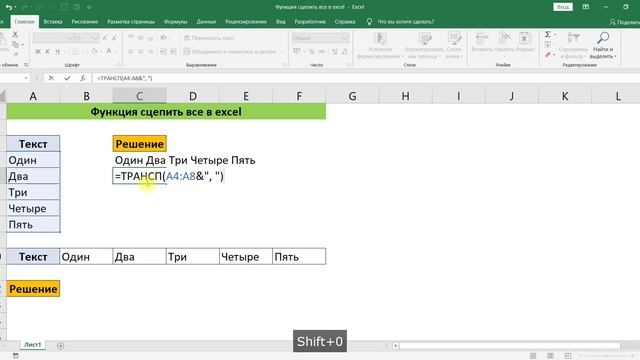This screenshot has height=360, width=640.
Task: Switch to the Главная tab
Action: [x=24, y=22]
